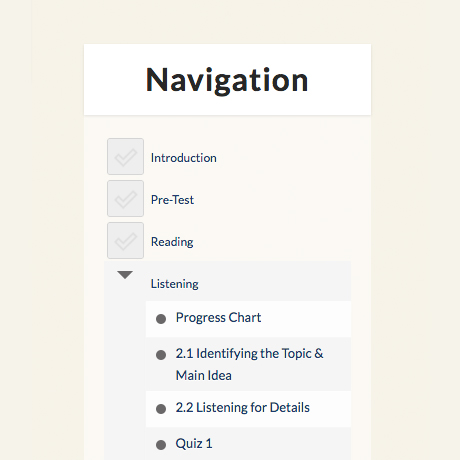Go to 2.2 Listening for Details
The image size is (460, 460).
click(243, 408)
